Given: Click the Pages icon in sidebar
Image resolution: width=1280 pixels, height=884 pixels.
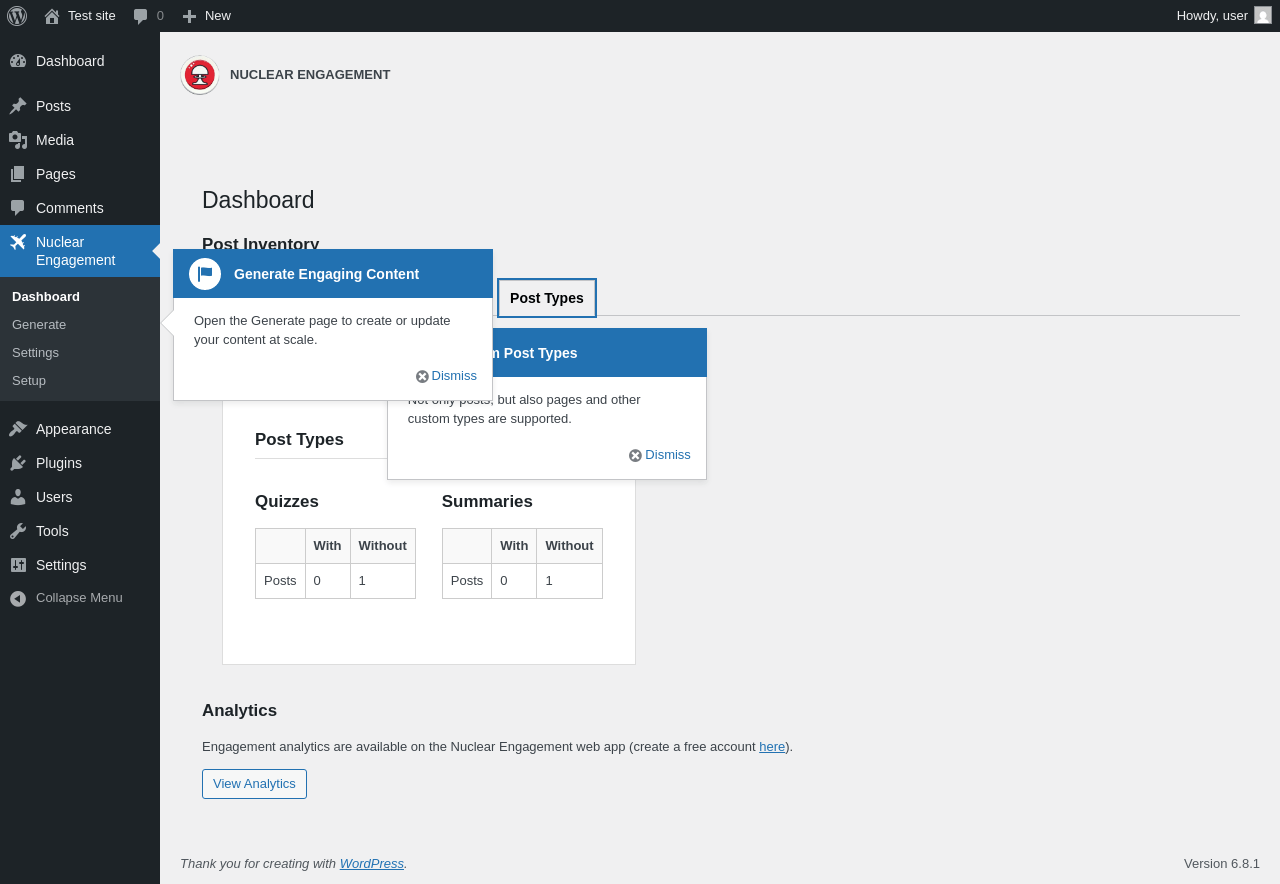Looking at the screenshot, I should 18,174.
